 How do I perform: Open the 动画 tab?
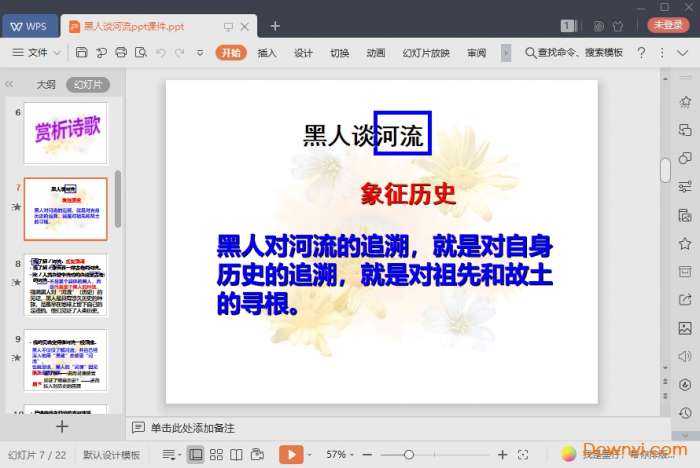pos(375,53)
